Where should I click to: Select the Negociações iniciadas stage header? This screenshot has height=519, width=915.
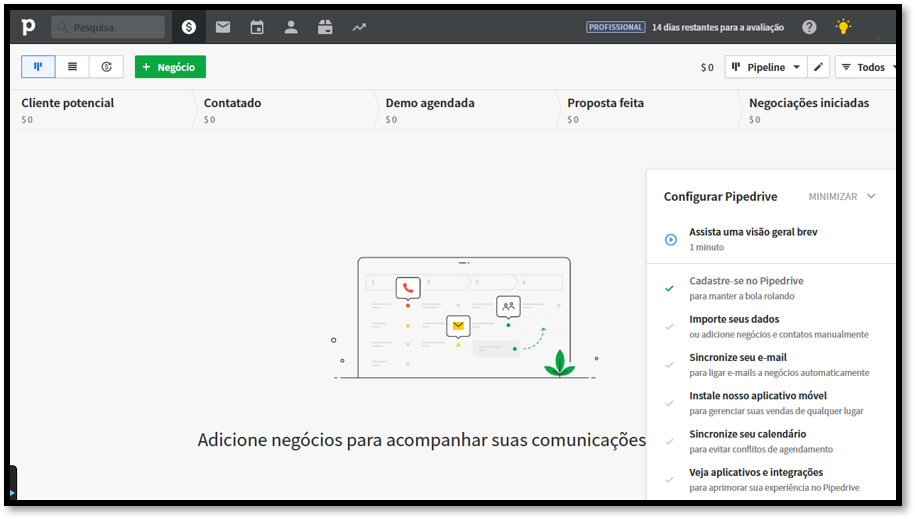(x=809, y=103)
